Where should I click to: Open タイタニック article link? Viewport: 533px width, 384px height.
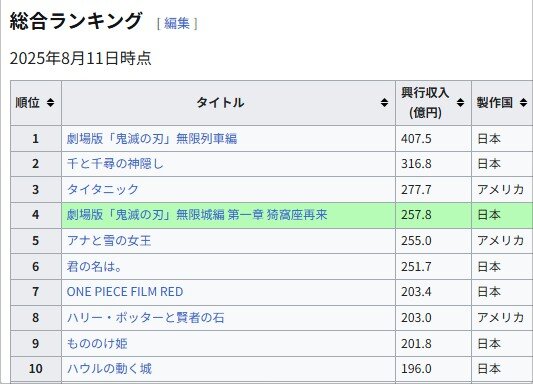(x=103, y=189)
